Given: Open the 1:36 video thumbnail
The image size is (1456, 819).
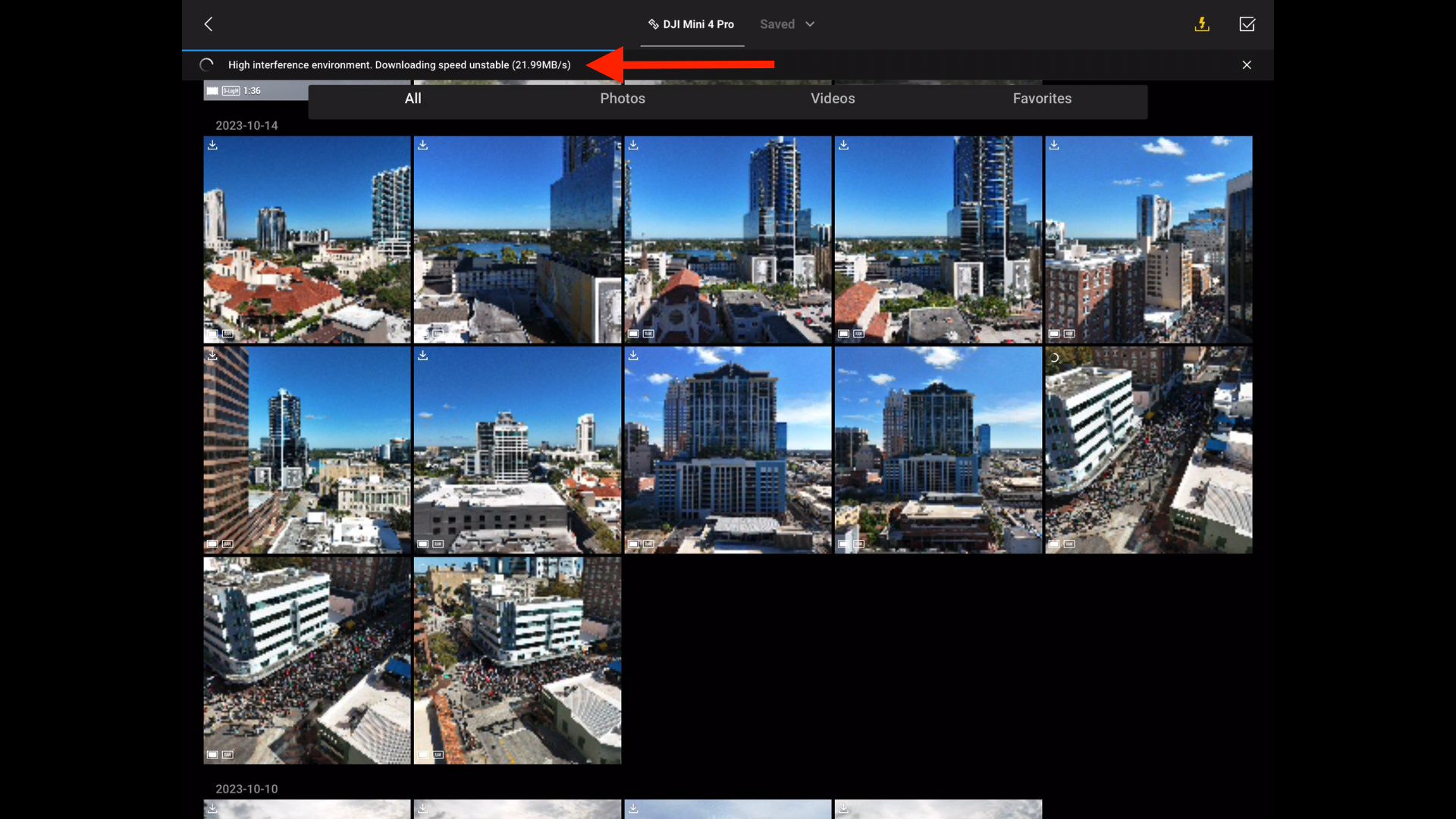Looking at the screenshot, I should click(x=256, y=90).
